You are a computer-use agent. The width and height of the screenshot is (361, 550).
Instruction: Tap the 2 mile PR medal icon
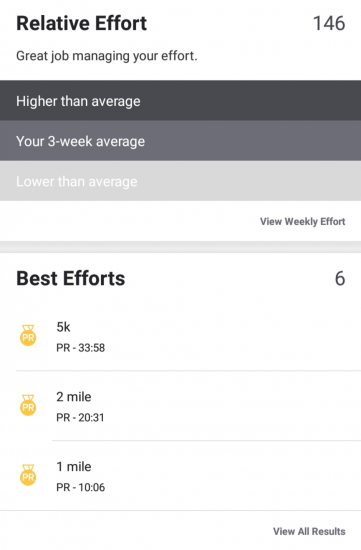click(28, 405)
